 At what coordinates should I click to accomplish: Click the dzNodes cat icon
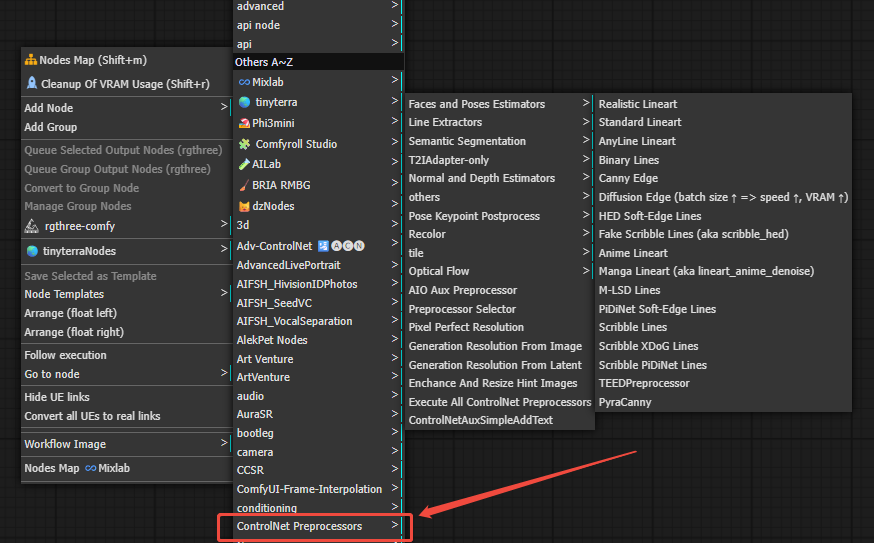coord(244,206)
